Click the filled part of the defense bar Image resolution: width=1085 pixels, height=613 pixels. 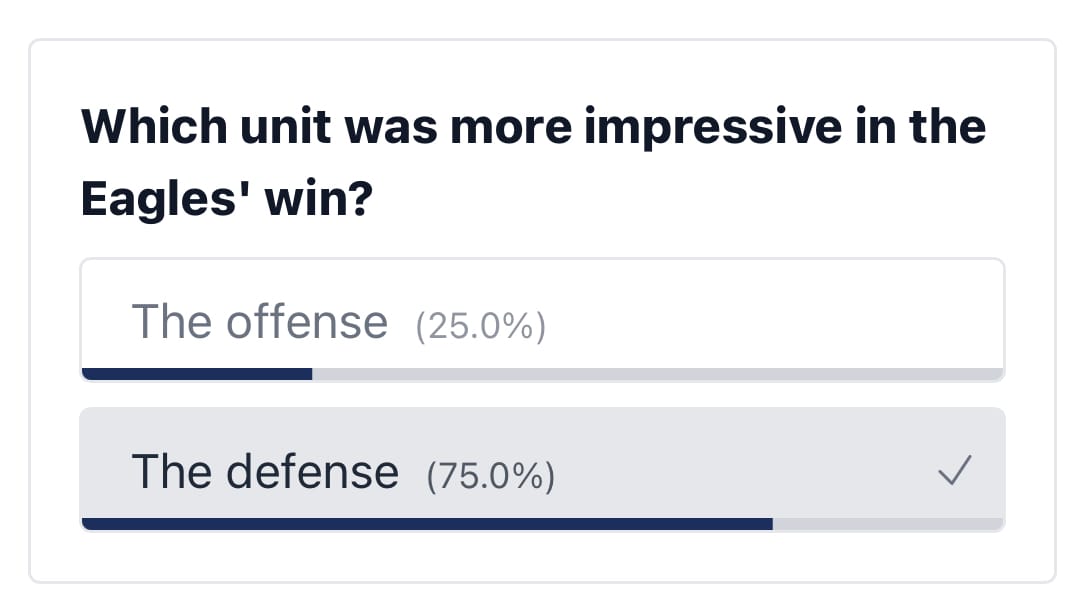[x=427, y=524]
